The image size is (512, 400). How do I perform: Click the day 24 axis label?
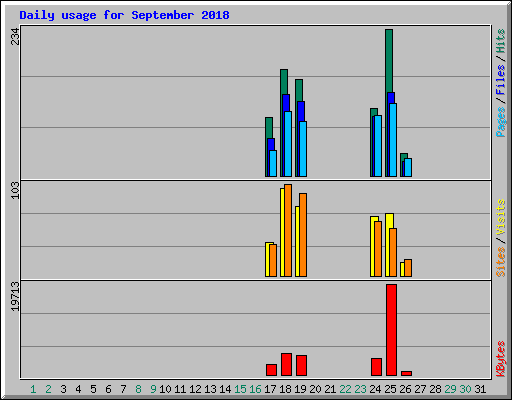click(375, 389)
